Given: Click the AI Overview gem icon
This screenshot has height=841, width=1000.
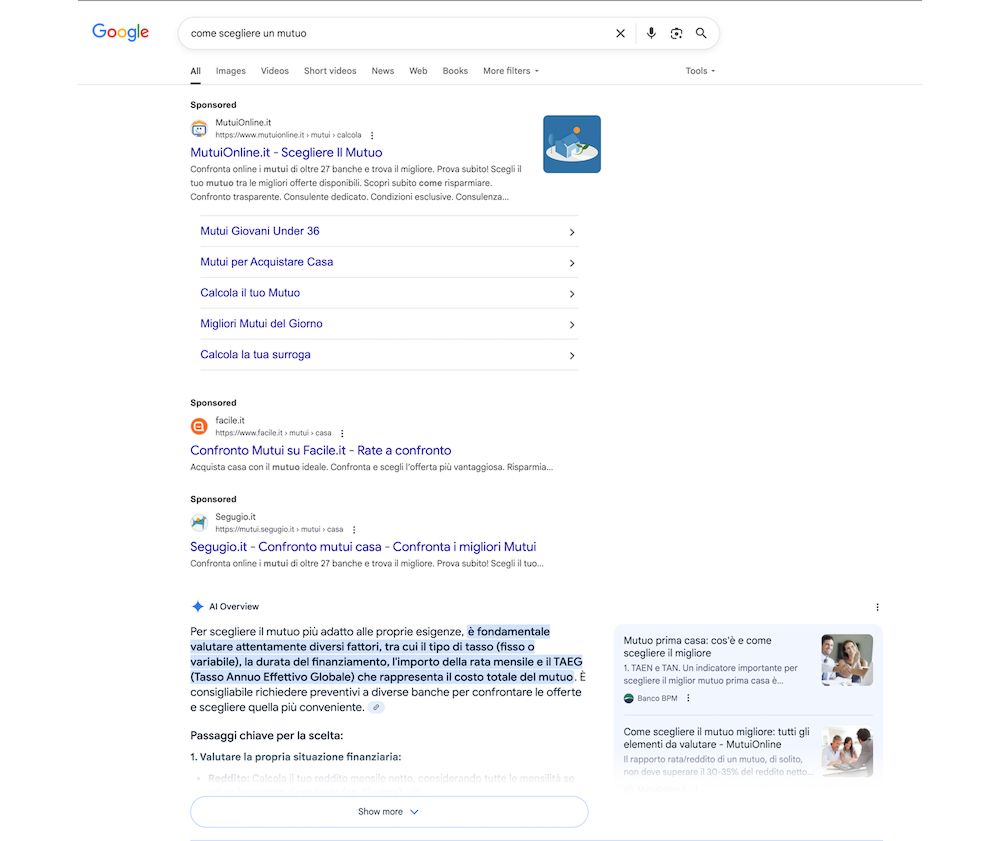Looking at the screenshot, I should tap(197, 606).
